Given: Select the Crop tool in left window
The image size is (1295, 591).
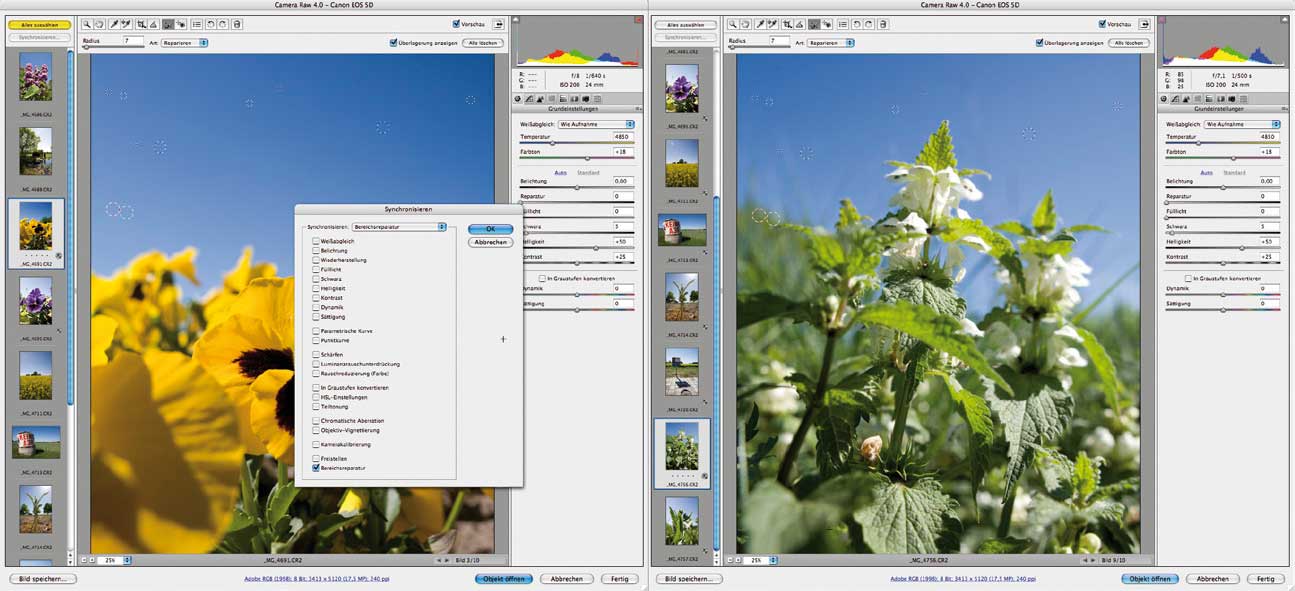Looking at the screenshot, I should point(142,23).
